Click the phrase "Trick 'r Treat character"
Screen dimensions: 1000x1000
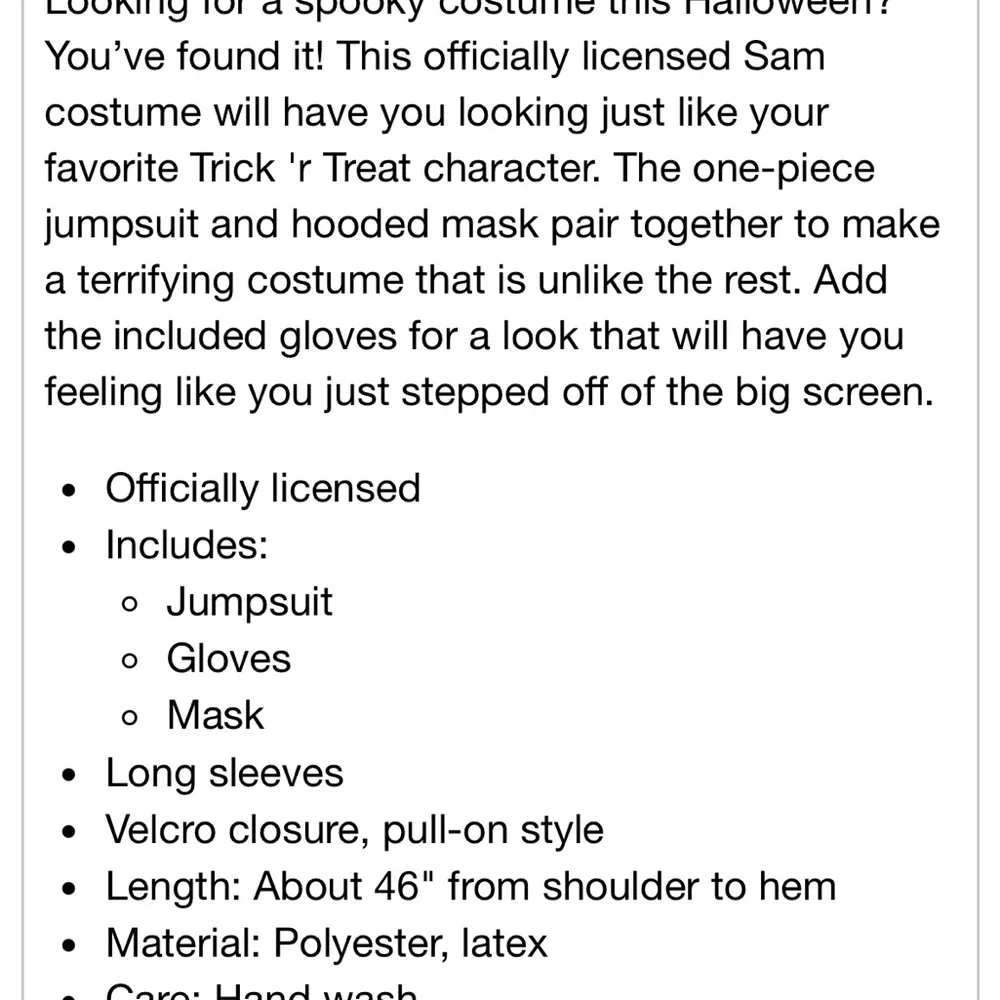click(395, 168)
